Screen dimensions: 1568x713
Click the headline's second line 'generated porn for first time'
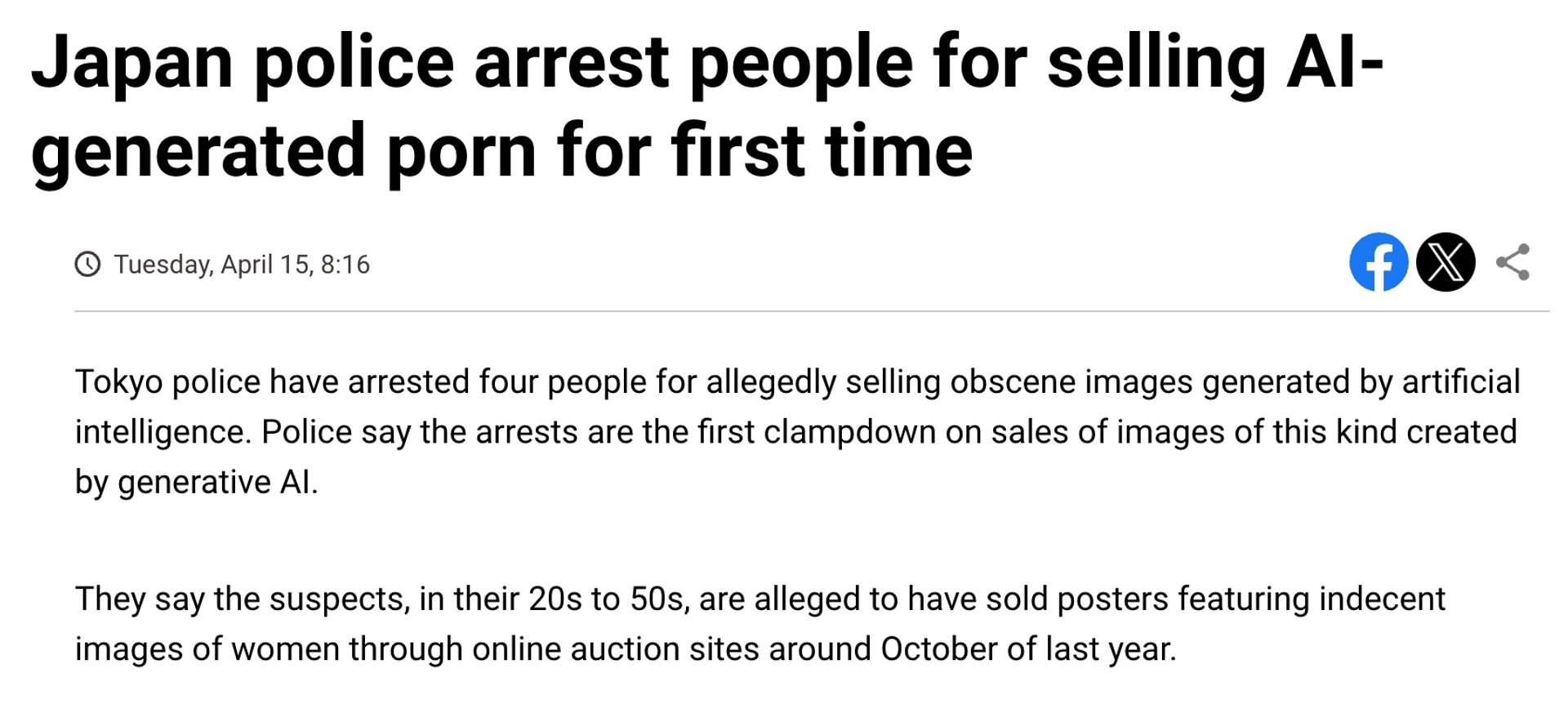tap(502, 153)
